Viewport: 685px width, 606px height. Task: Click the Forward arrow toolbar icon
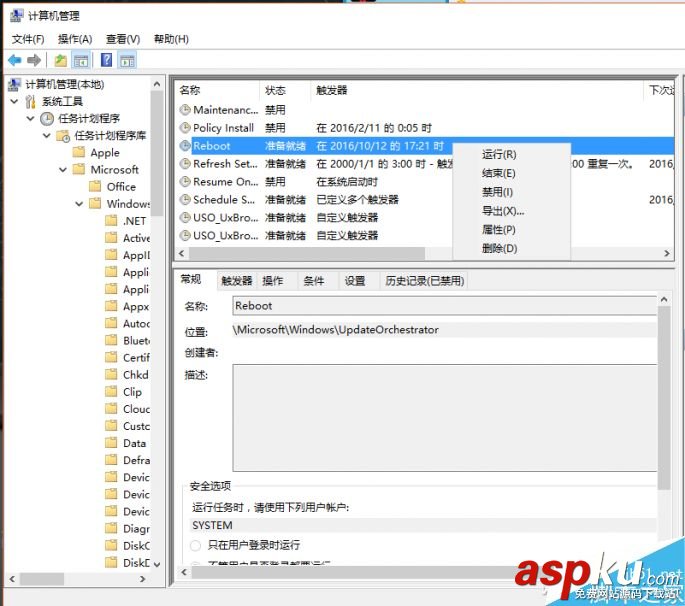(x=34, y=60)
